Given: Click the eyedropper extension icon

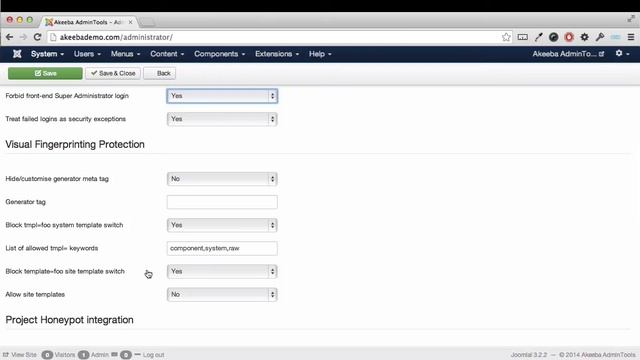Looking at the screenshot, I should point(538,37).
